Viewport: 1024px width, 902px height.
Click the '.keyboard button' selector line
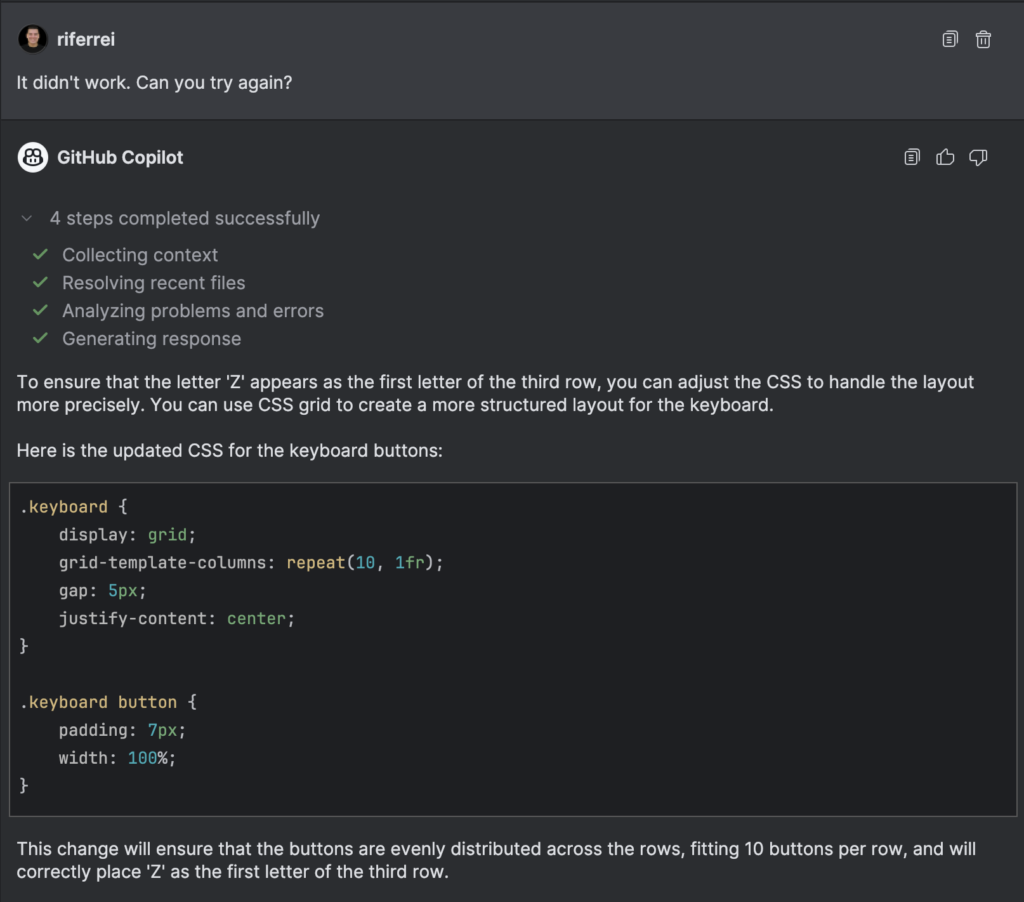(108, 702)
